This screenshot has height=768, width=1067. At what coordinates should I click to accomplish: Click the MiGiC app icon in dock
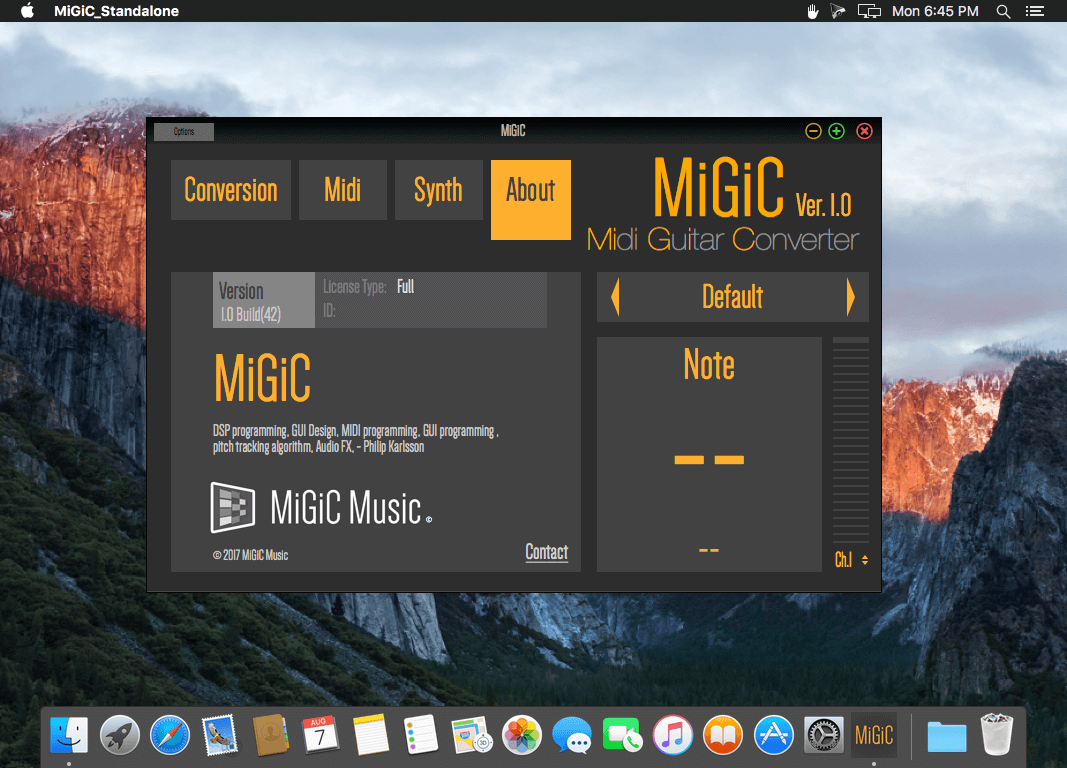(x=874, y=735)
